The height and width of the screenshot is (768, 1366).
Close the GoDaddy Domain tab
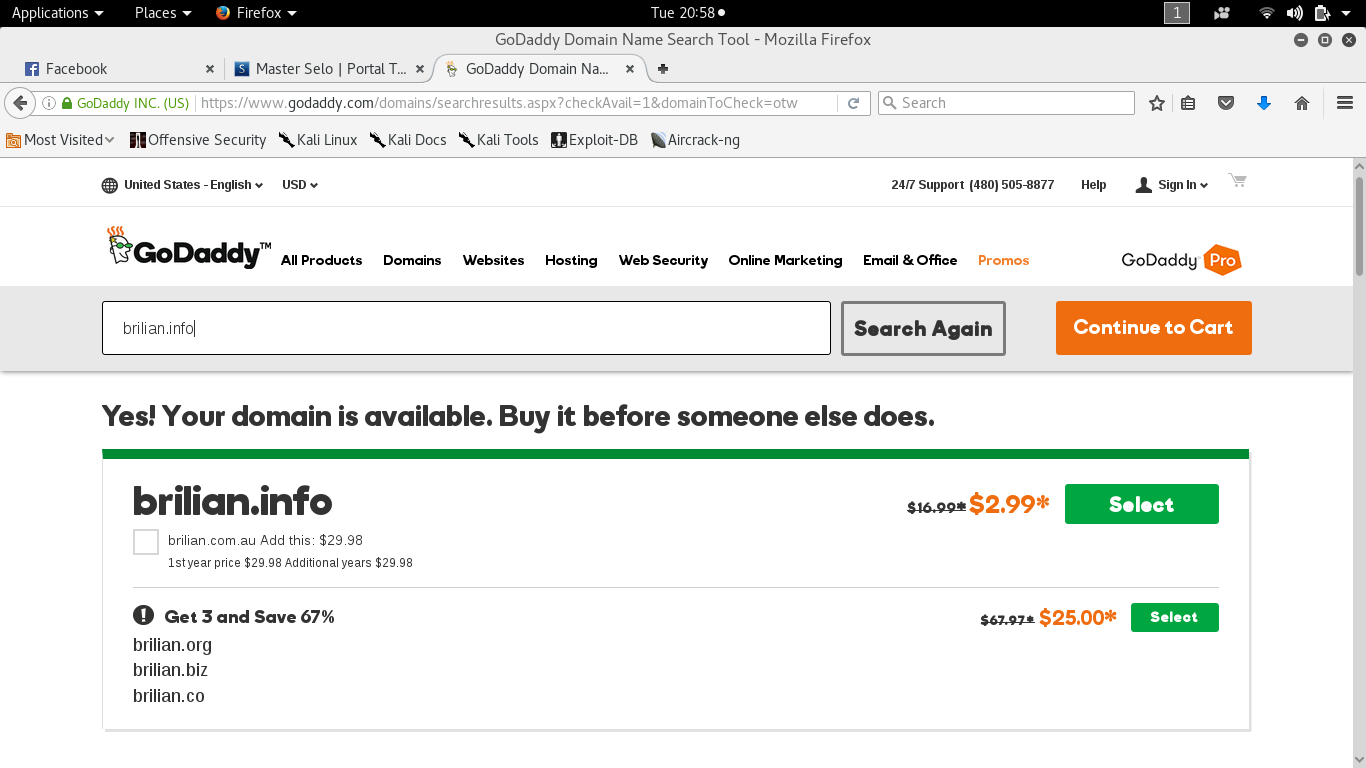click(630, 69)
